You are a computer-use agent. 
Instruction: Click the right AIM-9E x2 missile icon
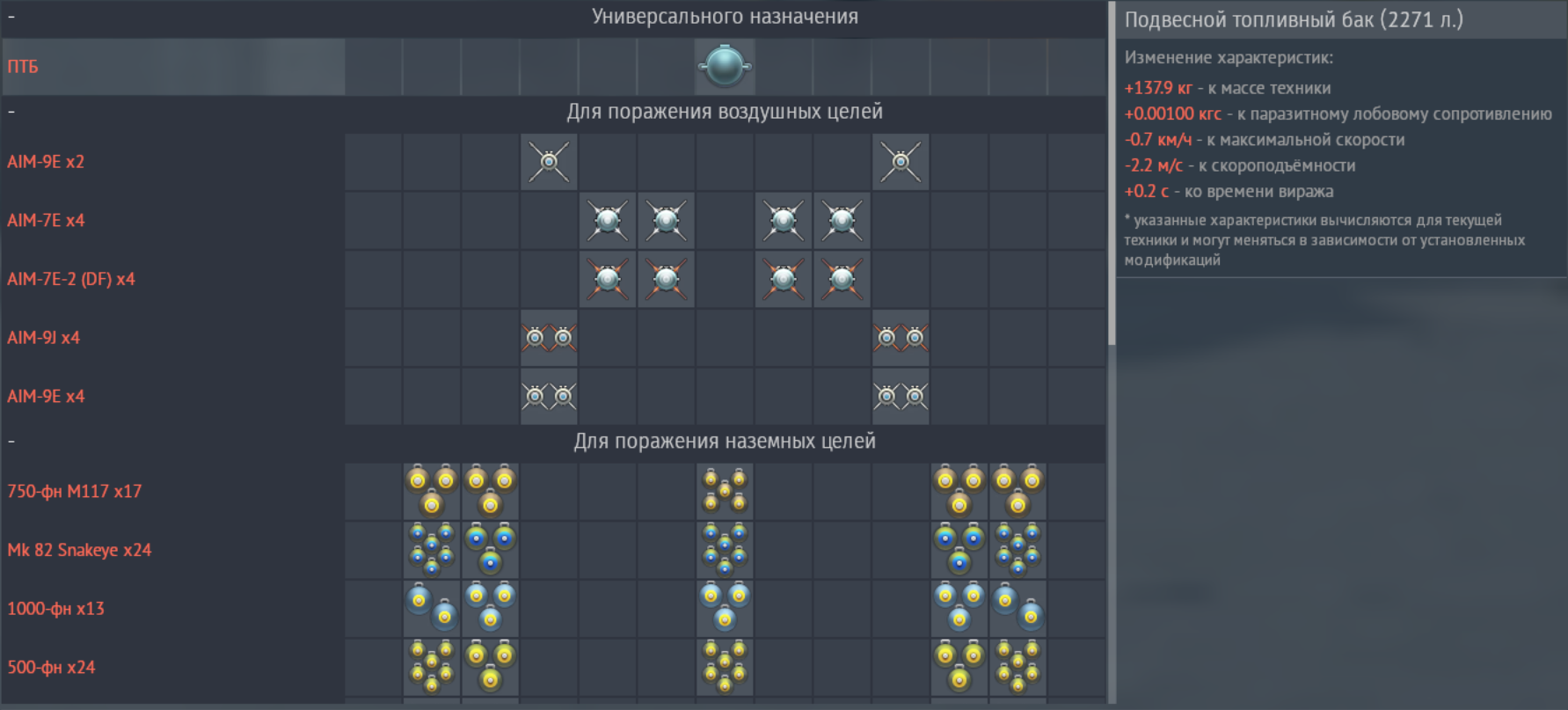[x=901, y=162]
